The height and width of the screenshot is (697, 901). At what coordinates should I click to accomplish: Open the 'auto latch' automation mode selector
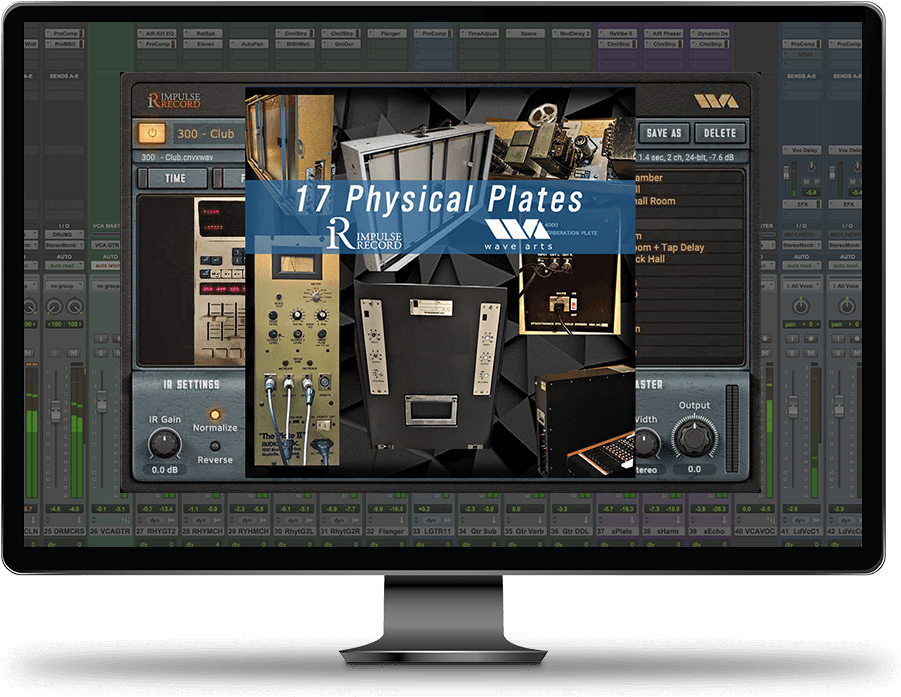[x=107, y=265]
